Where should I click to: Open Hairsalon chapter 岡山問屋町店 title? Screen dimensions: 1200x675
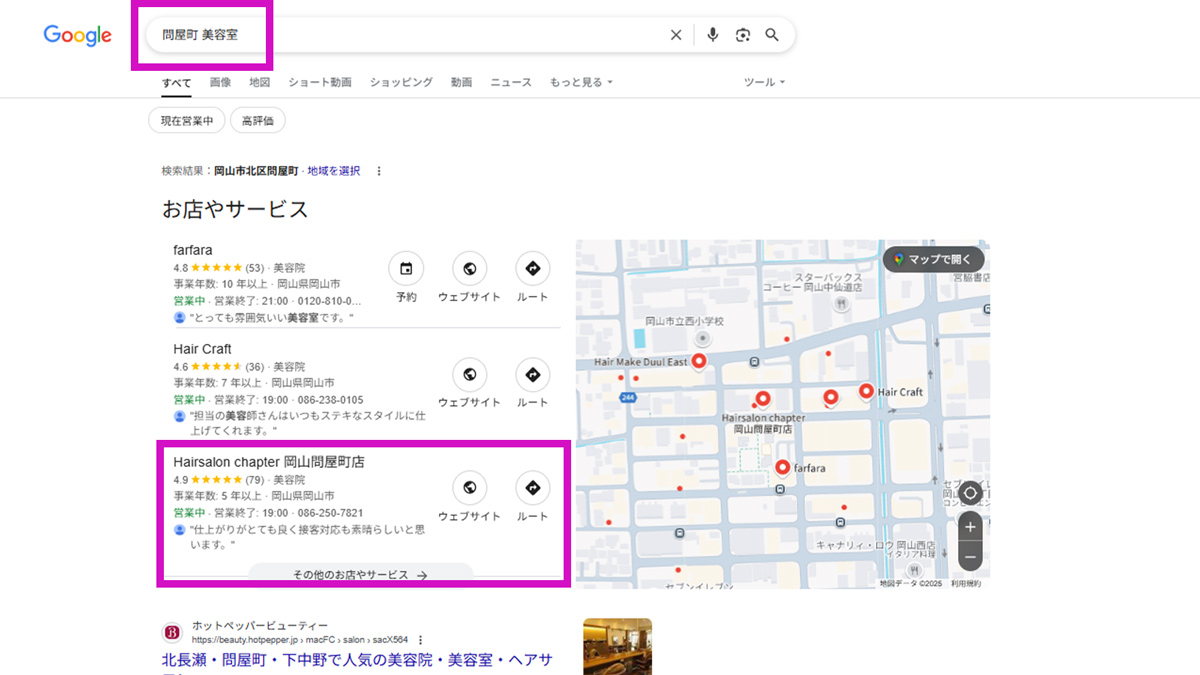tap(269, 462)
